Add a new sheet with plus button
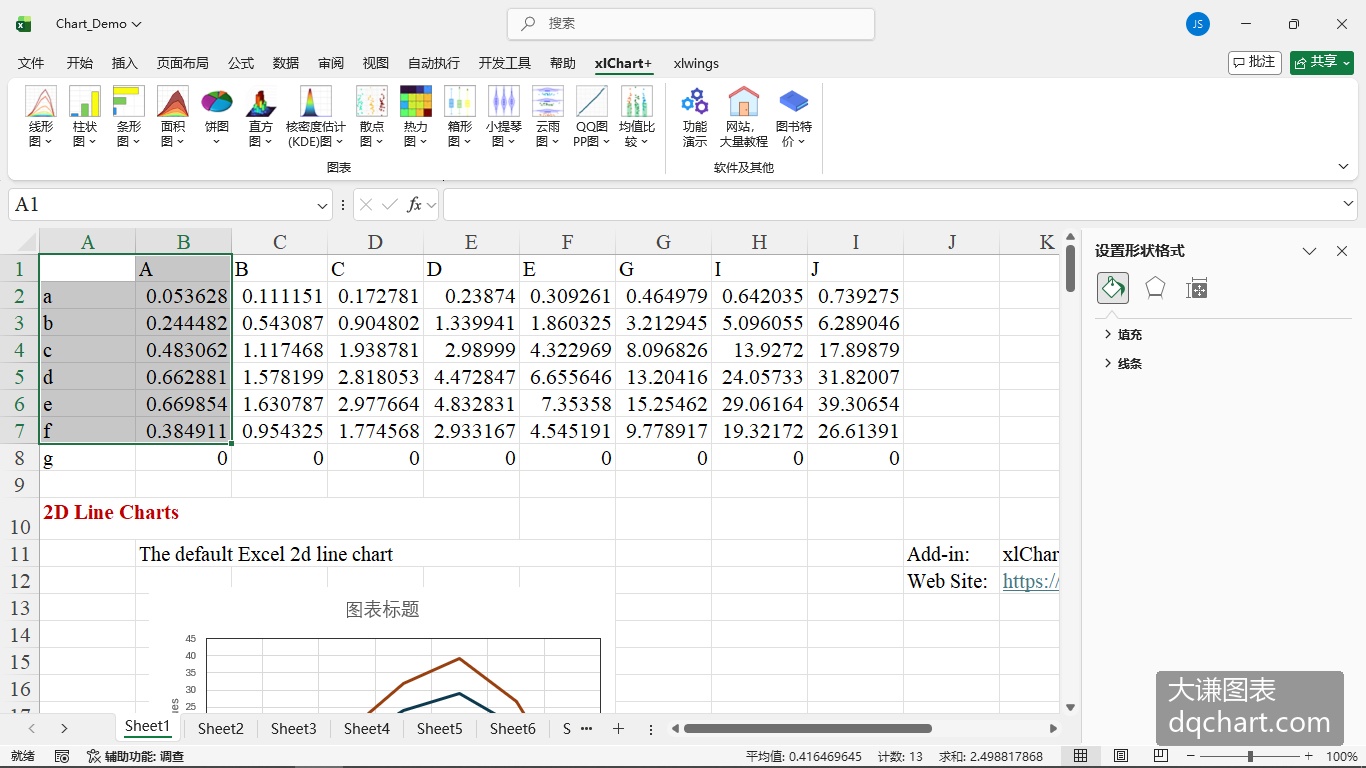This screenshot has width=1366, height=768. point(618,729)
